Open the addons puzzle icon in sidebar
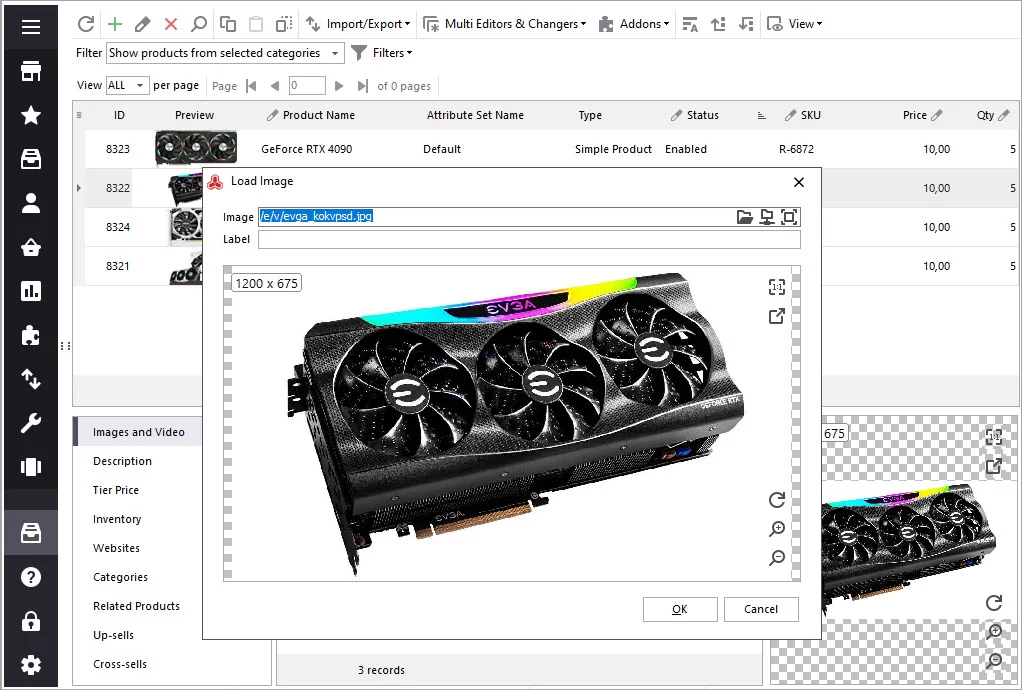1022x690 pixels. click(x=31, y=336)
